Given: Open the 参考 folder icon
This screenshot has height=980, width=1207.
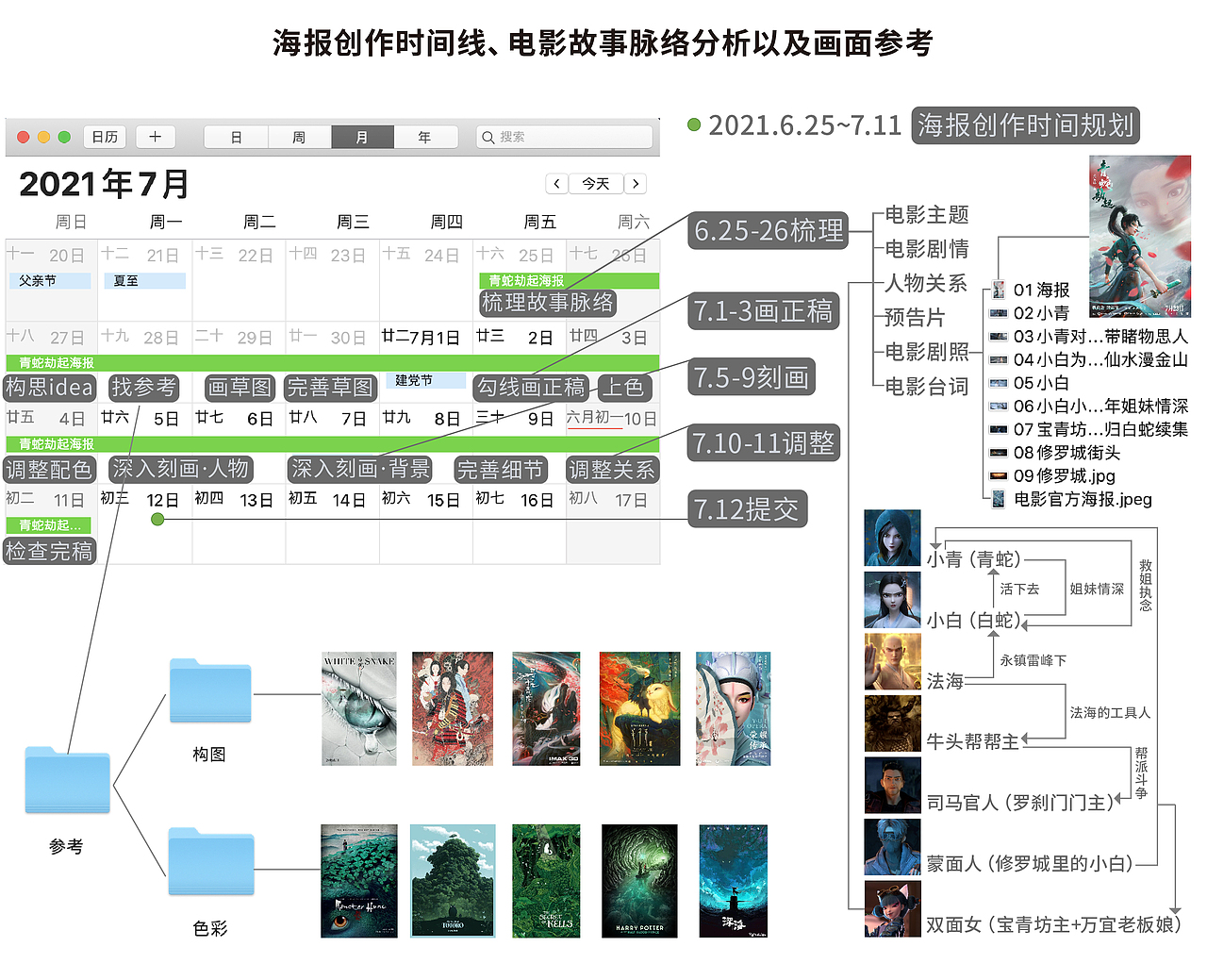Looking at the screenshot, I should coord(67,783).
